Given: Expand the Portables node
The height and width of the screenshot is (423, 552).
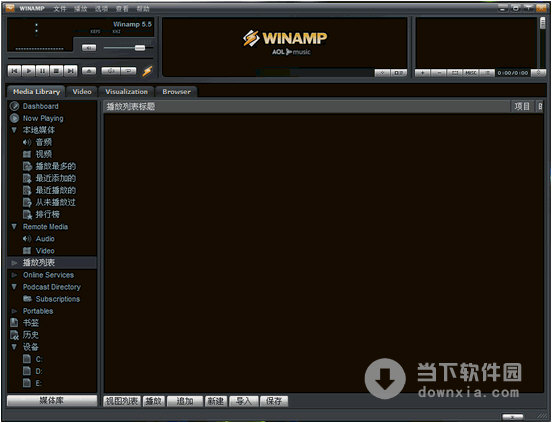Looking at the screenshot, I should (x=14, y=311).
